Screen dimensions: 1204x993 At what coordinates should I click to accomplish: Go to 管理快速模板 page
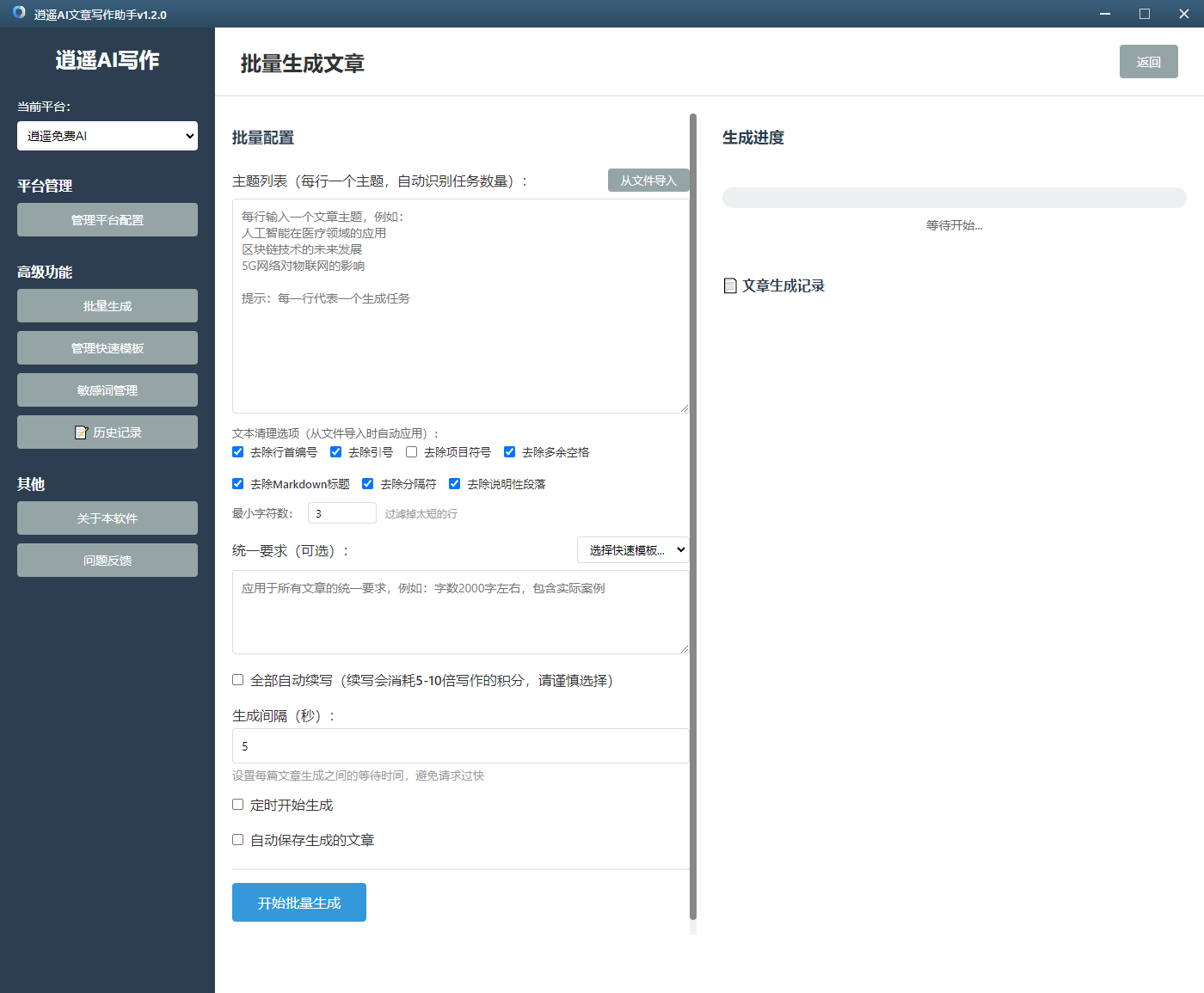click(x=107, y=348)
